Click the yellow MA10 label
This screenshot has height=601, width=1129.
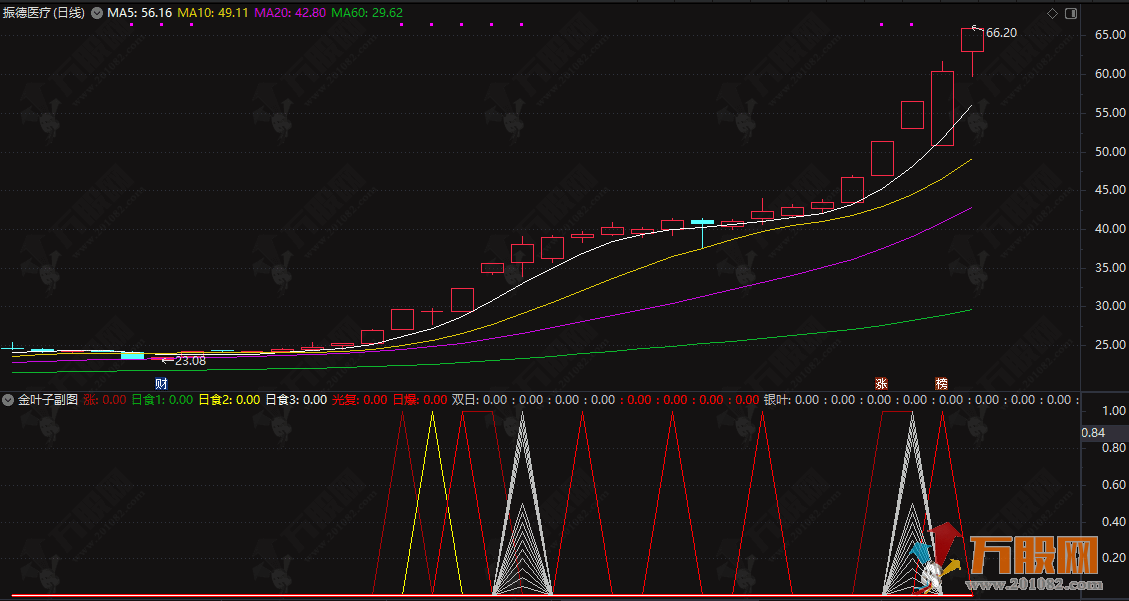pyautogui.click(x=212, y=14)
